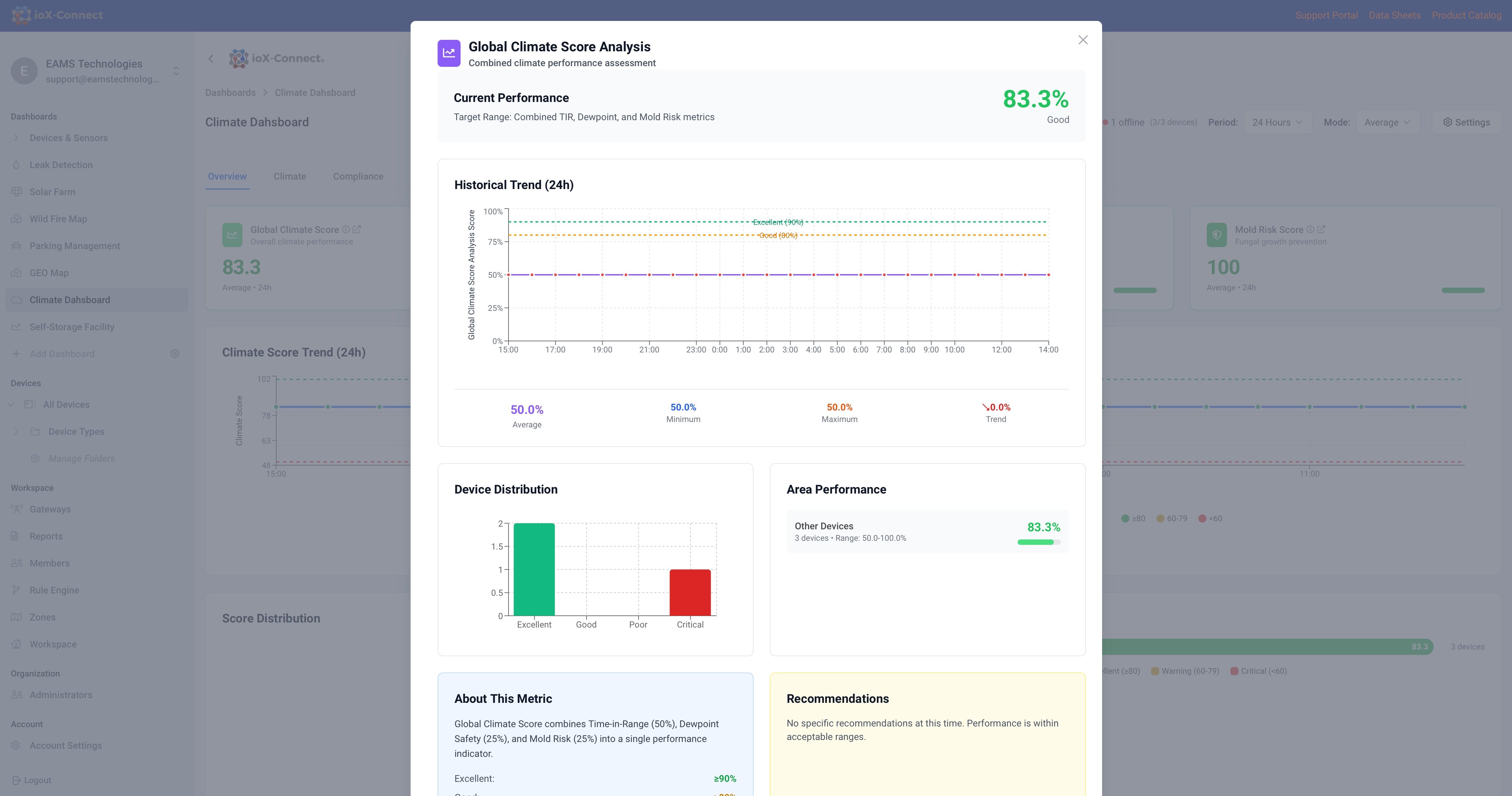Viewport: 1512px width, 796px height.
Task: Open the EAMS Technologies account switcher
Action: 176,71
